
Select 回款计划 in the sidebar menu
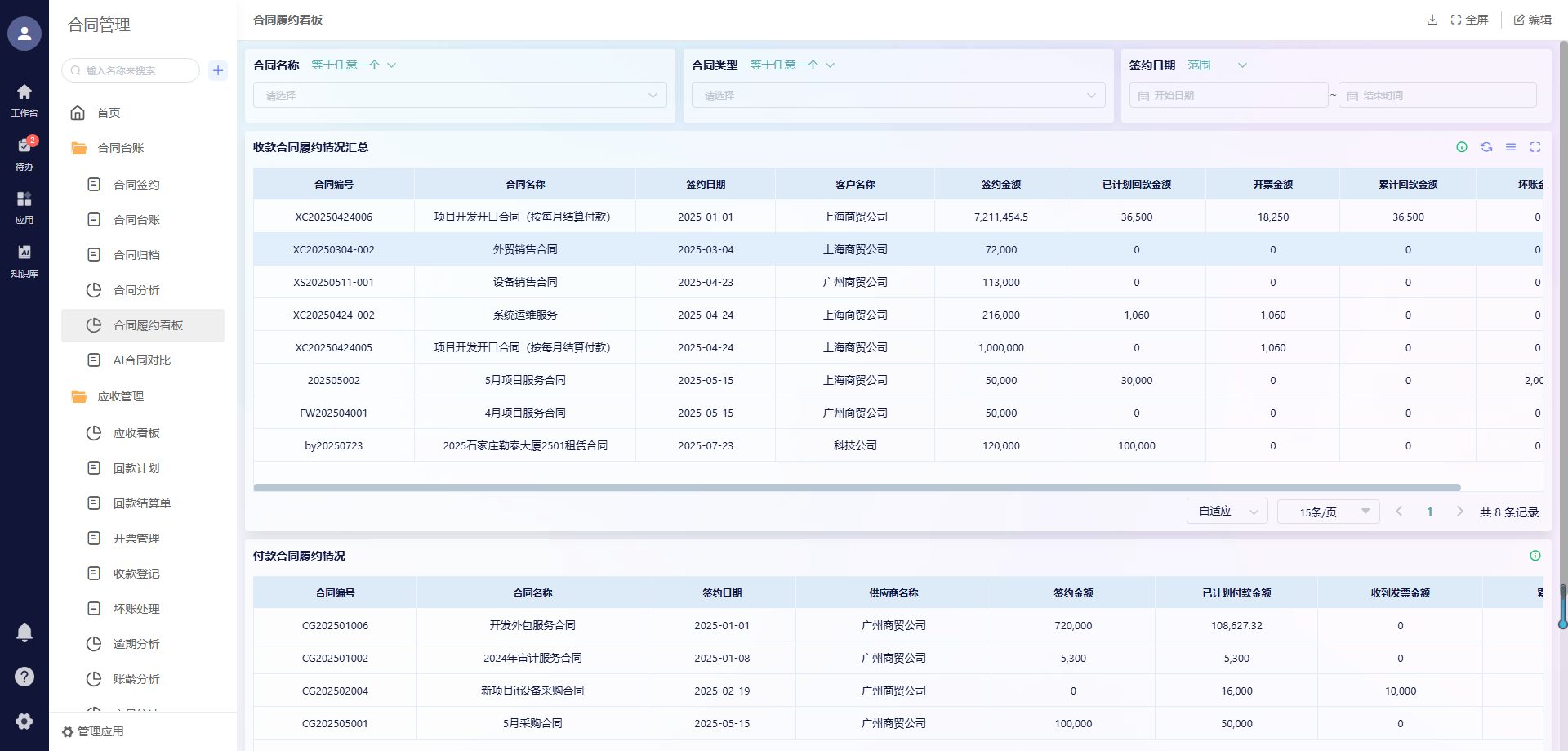pos(136,468)
